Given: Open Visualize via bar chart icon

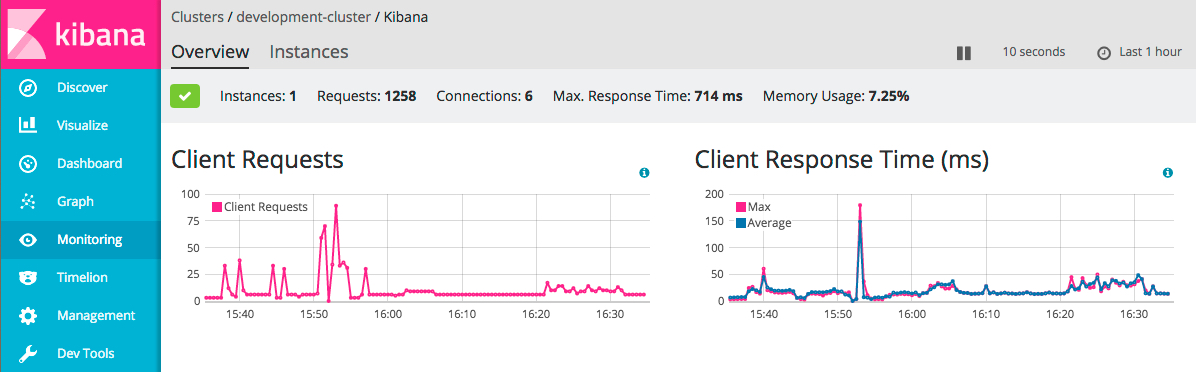Looking at the screenshot, I should (x=27, y=125).
